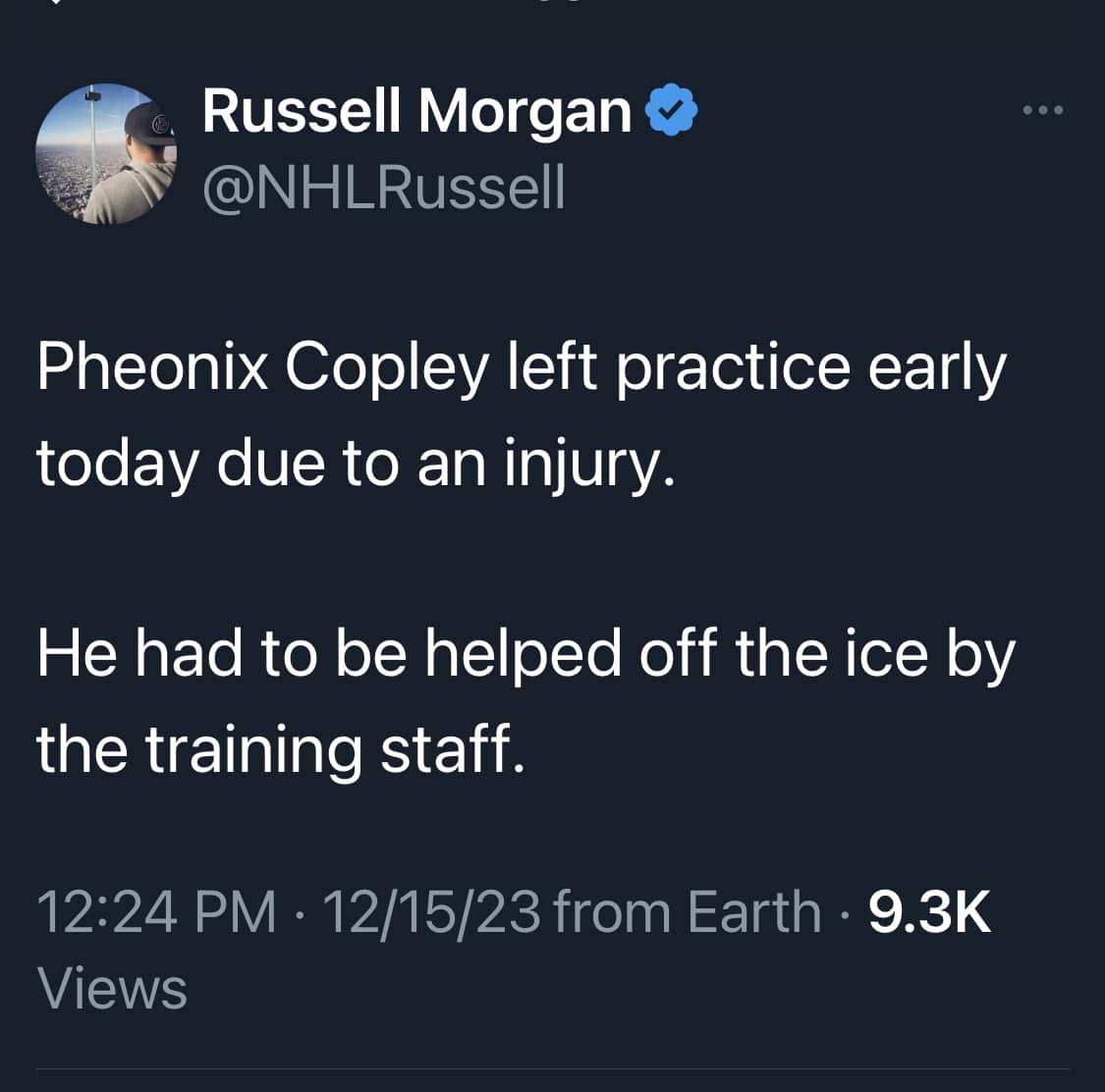The image size is (1105, 1092).
Task: Click the words "training staff."
Action: click(336, 749)
